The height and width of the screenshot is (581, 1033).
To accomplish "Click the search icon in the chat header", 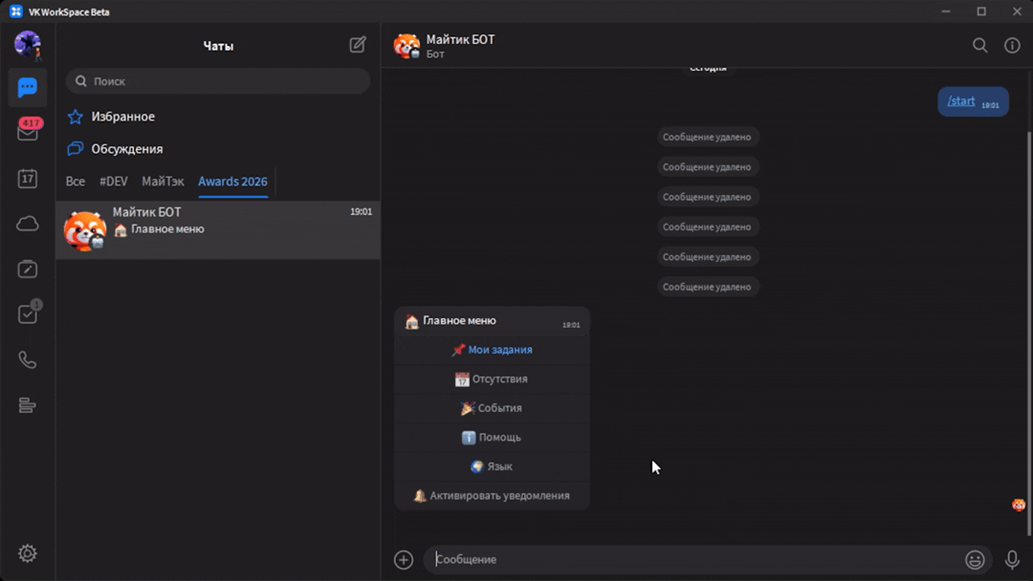I will click(x=980, y=45).
